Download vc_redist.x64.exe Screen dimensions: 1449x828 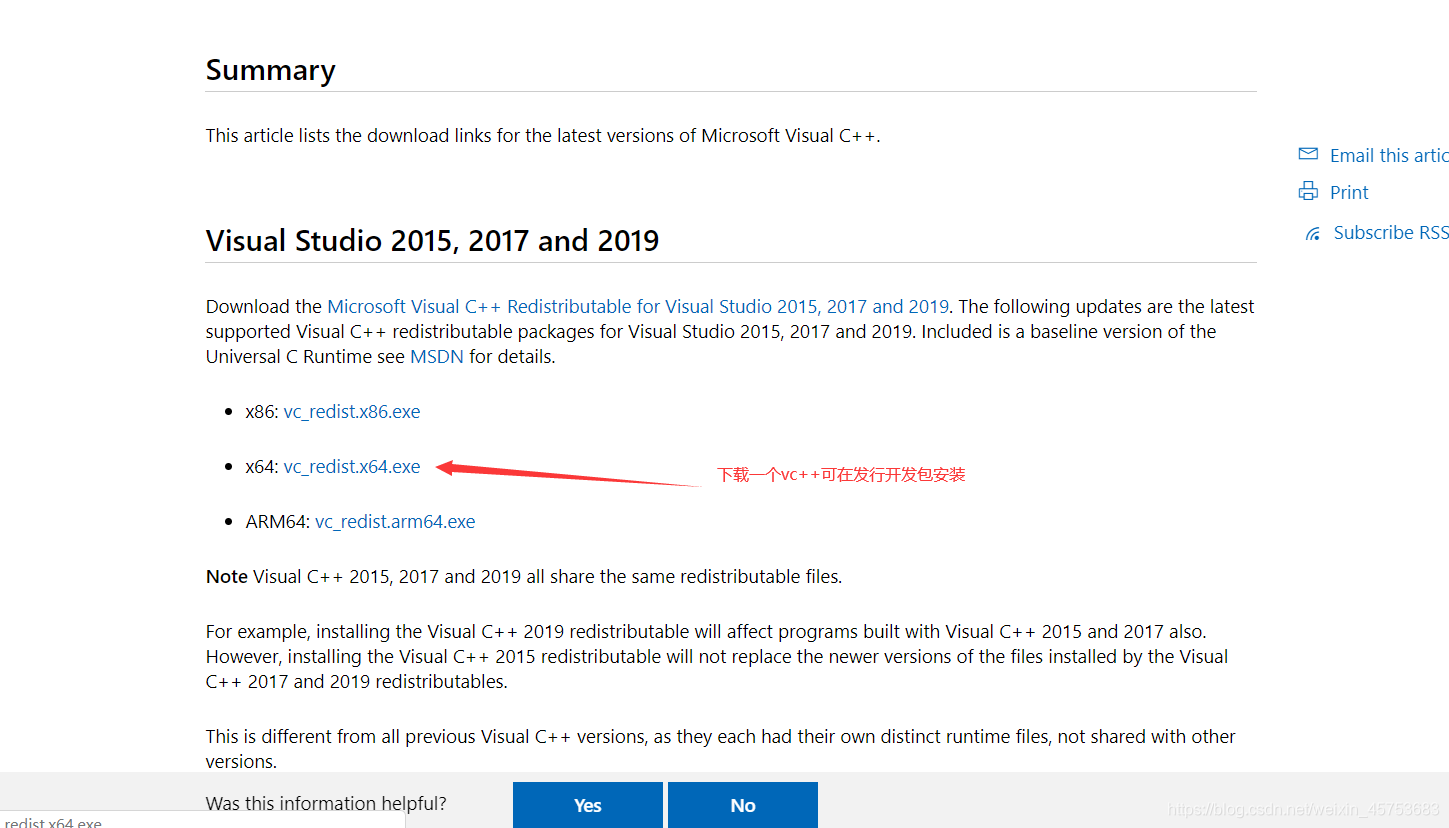point(352,466)
